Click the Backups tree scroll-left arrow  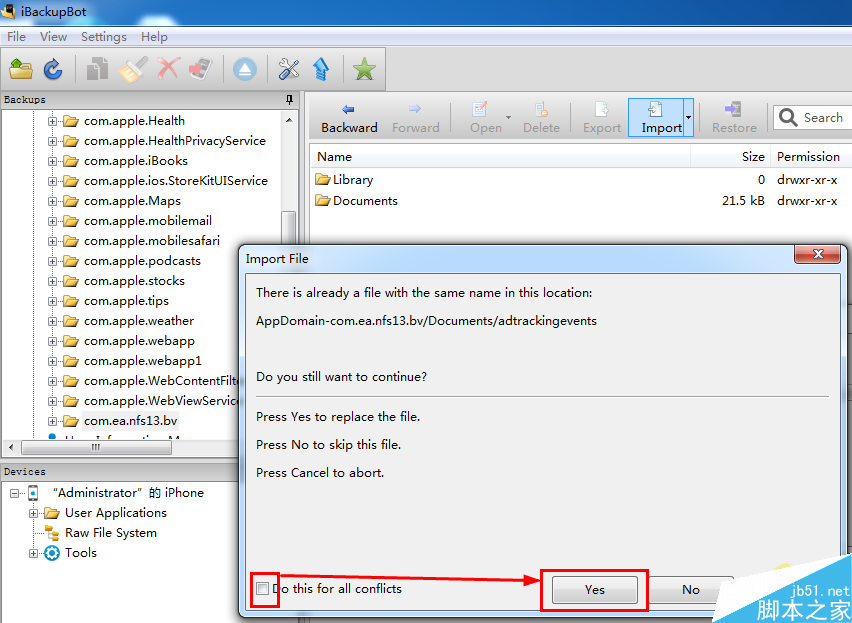[11, 448]
